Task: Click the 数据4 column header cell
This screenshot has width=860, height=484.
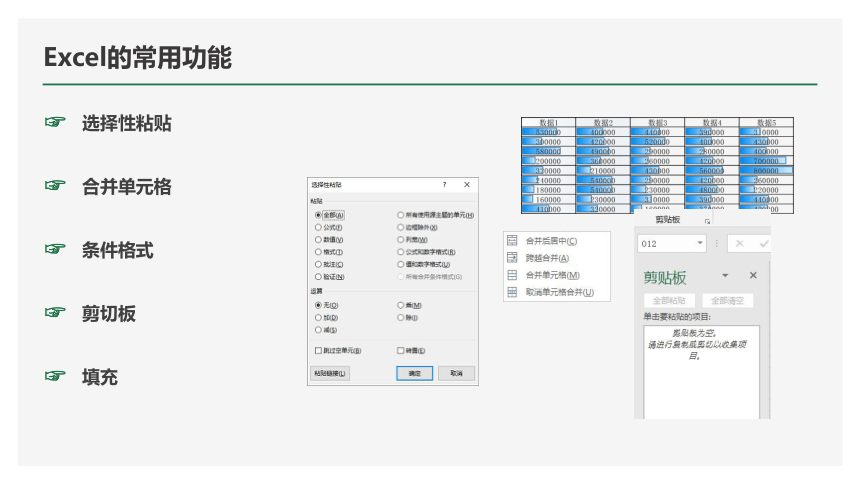Action: (x=712, y=123)
